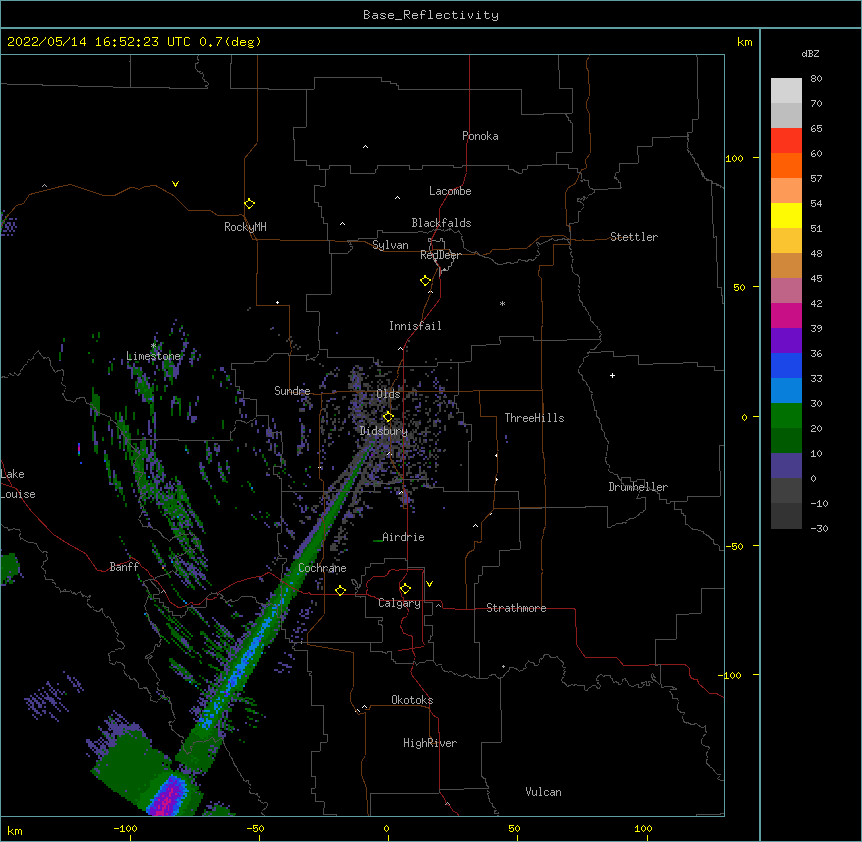Select the Strathmore label

click(x=516, y=608)
